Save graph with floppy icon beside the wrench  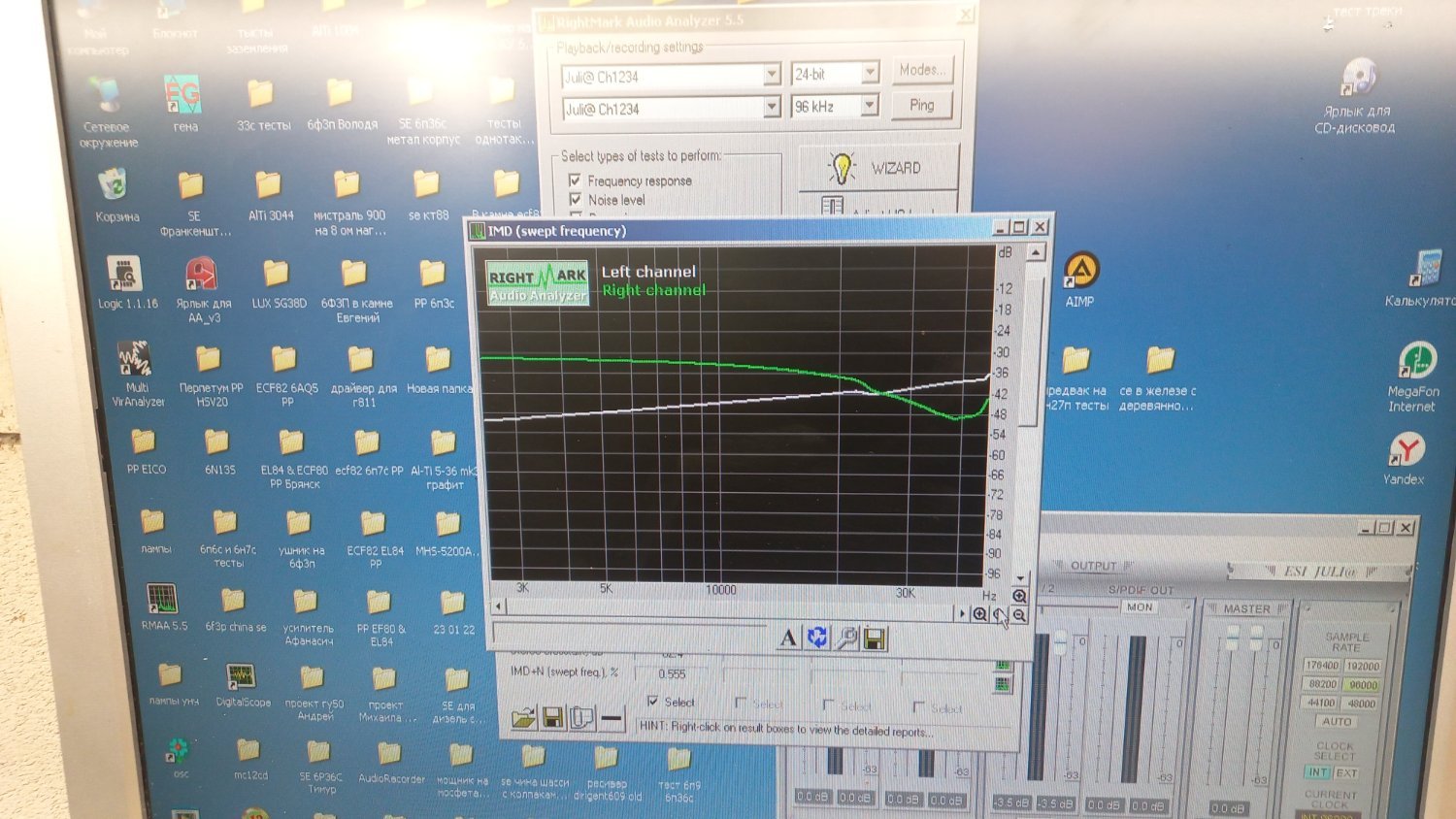click(875, 639)
